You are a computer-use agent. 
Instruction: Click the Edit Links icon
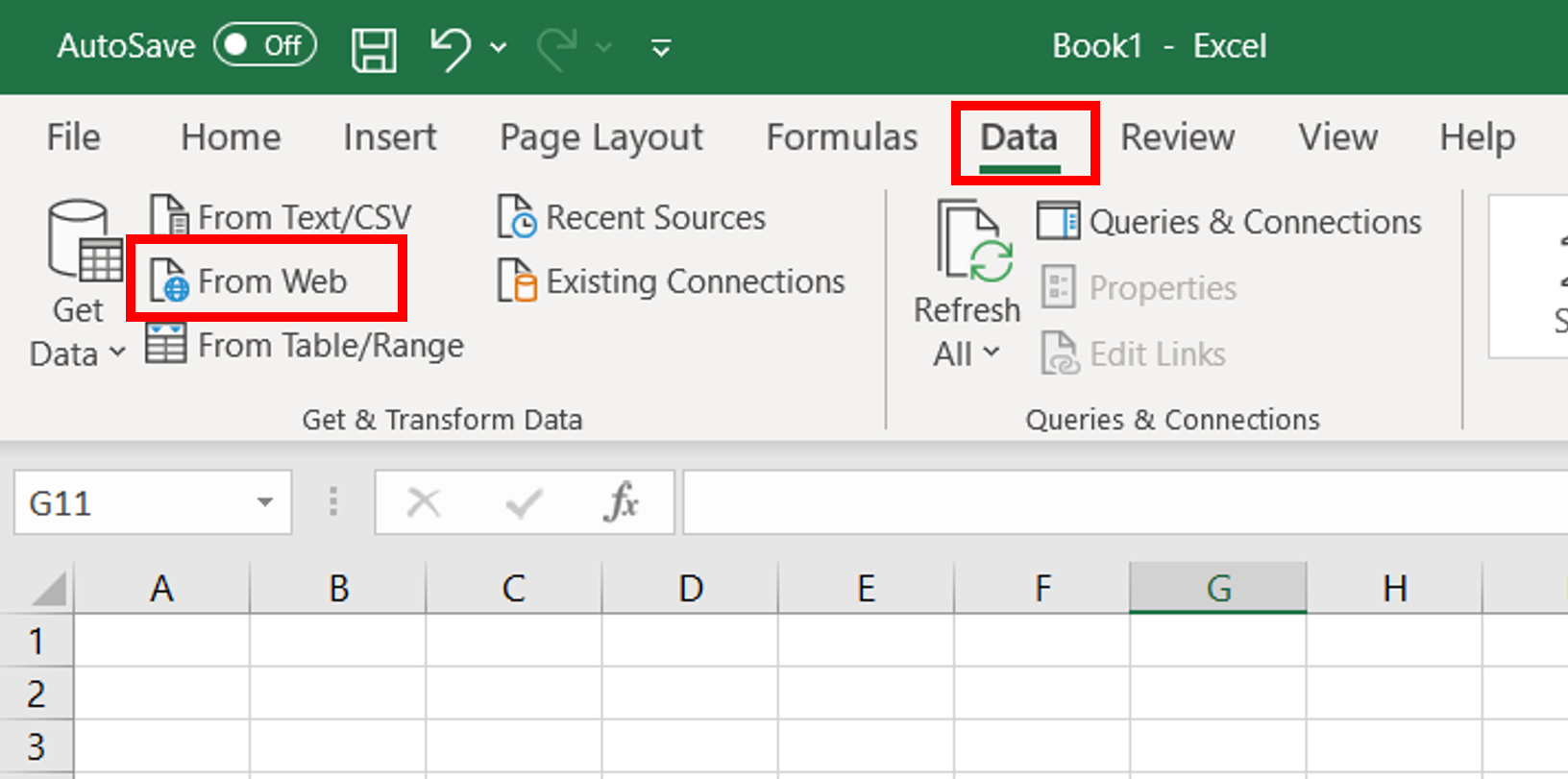click(x=1061, y=353)
